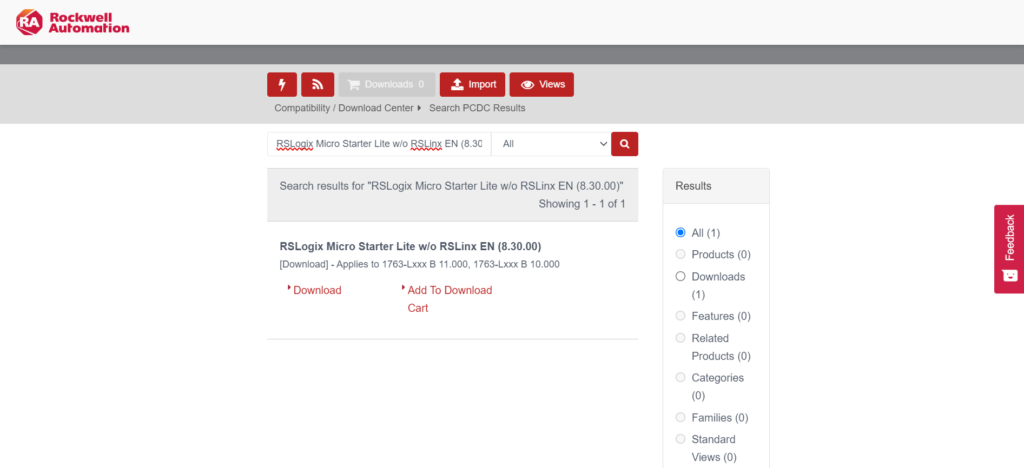Open the Downloads cart button
This screenshot has height=468, width=1024.
387,84
